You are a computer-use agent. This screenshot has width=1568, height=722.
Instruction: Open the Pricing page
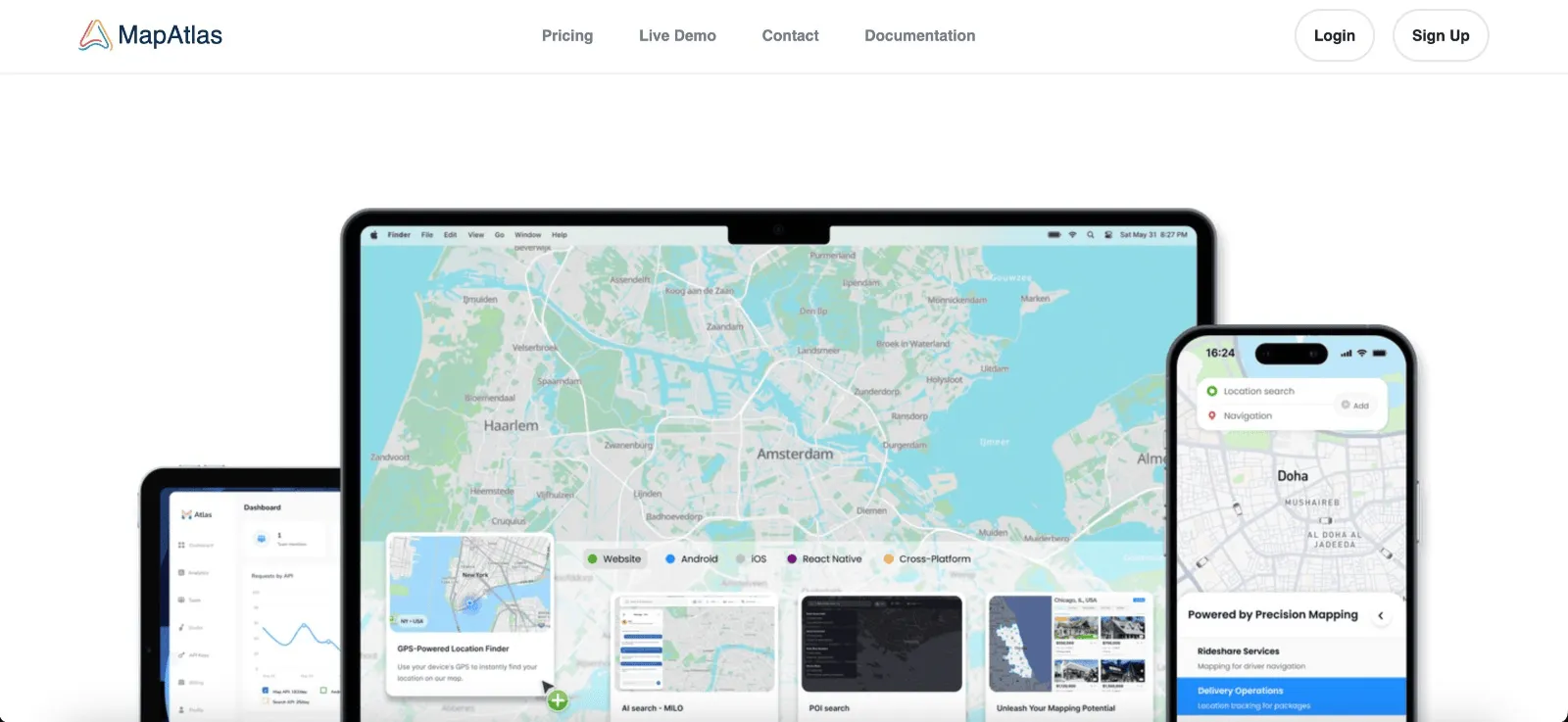(567, 36)
